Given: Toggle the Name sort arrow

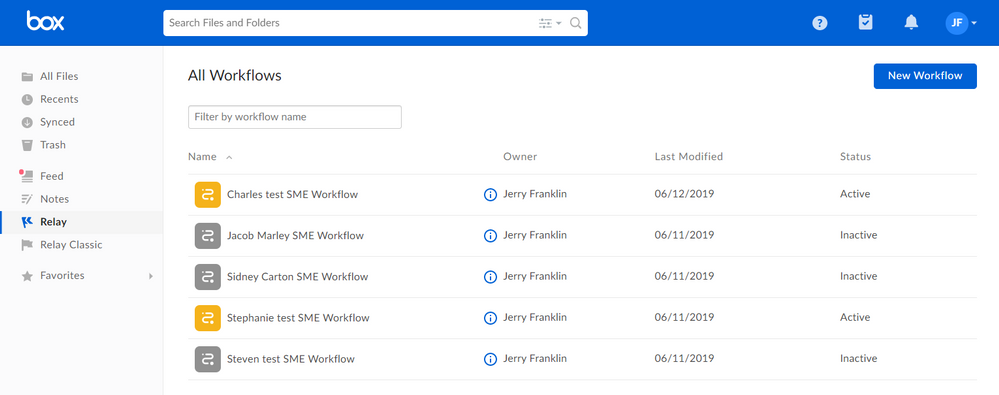Looking at the screenshot, I should [229, 157].
